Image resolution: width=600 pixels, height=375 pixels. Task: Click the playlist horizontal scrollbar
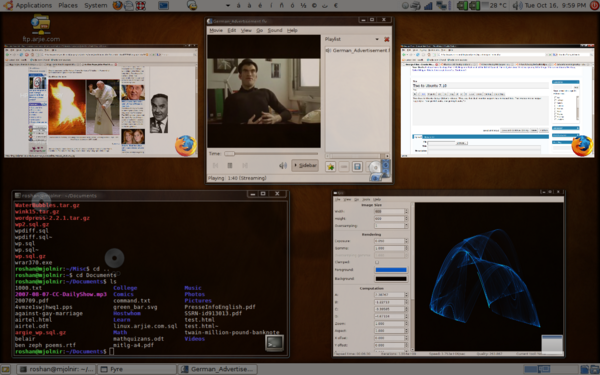[x=357, y=156]
